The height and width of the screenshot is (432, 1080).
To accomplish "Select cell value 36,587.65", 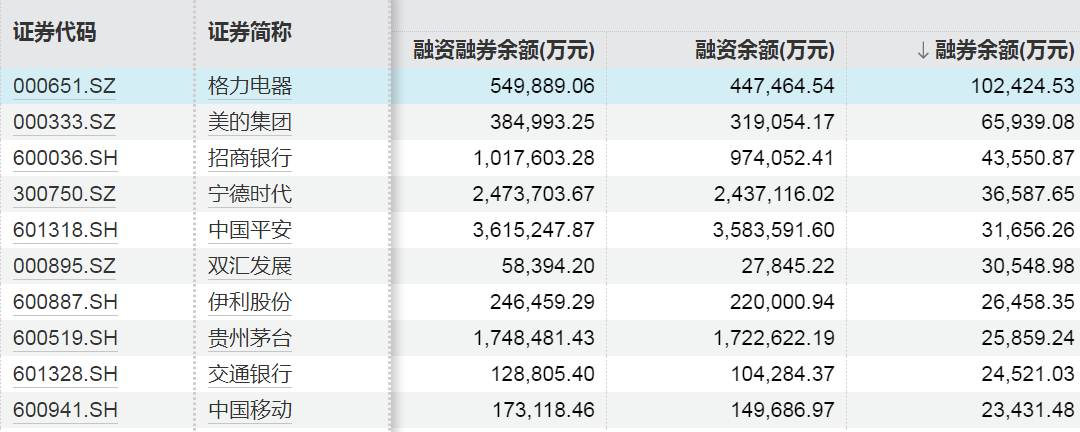I will (x=1028, y=194).
